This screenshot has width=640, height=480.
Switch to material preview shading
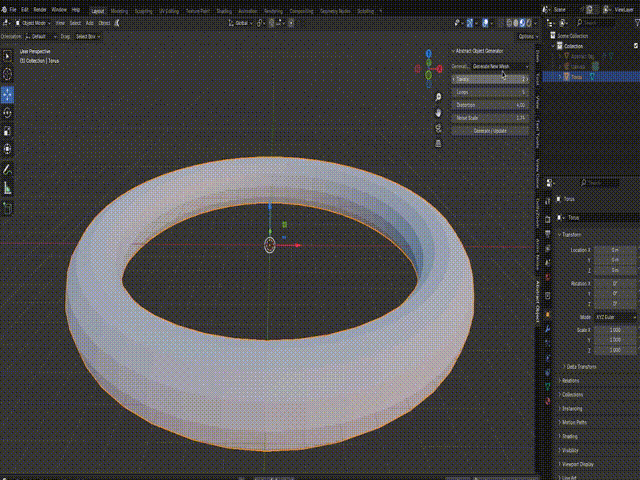(x=522, y=23)
